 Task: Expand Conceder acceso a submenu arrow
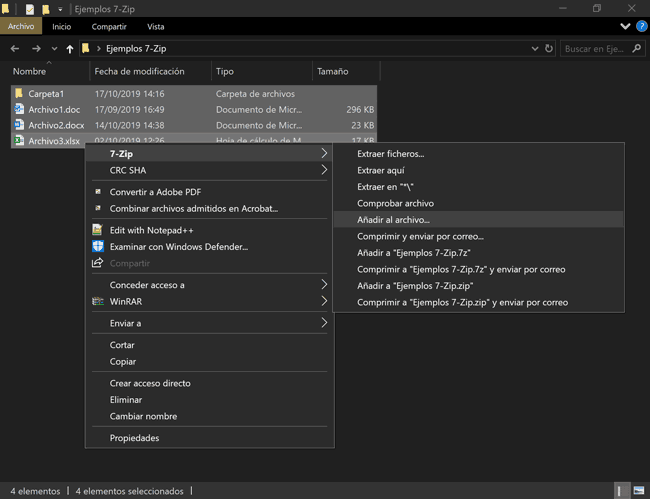pyautogui.click(x=324, y=285)
